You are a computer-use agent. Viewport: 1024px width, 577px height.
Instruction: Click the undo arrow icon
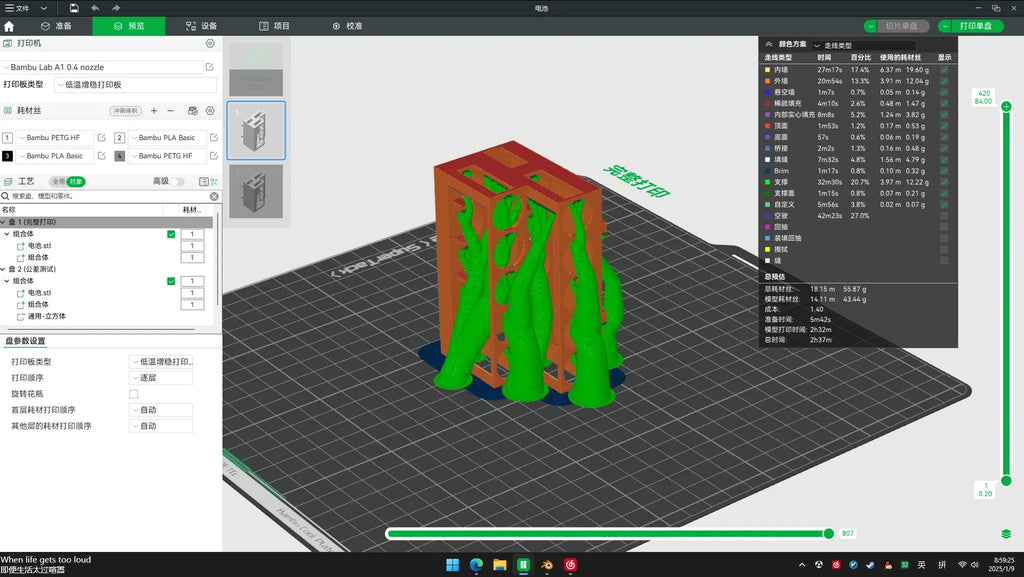(95, 8)
